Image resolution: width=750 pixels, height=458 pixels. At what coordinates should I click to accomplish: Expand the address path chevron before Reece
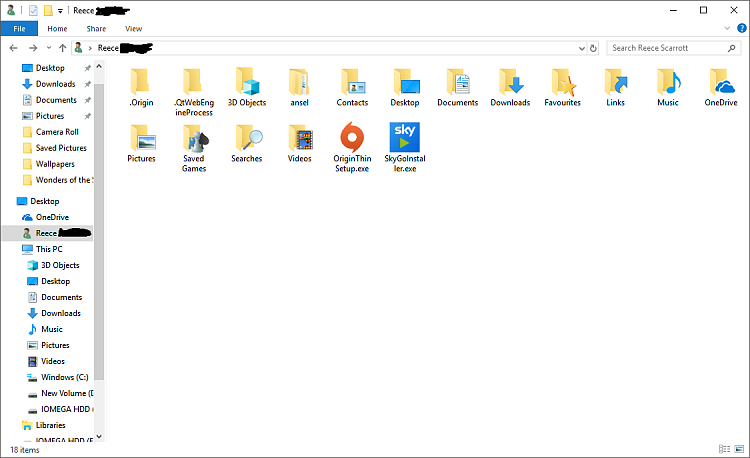tap(90, 48)
